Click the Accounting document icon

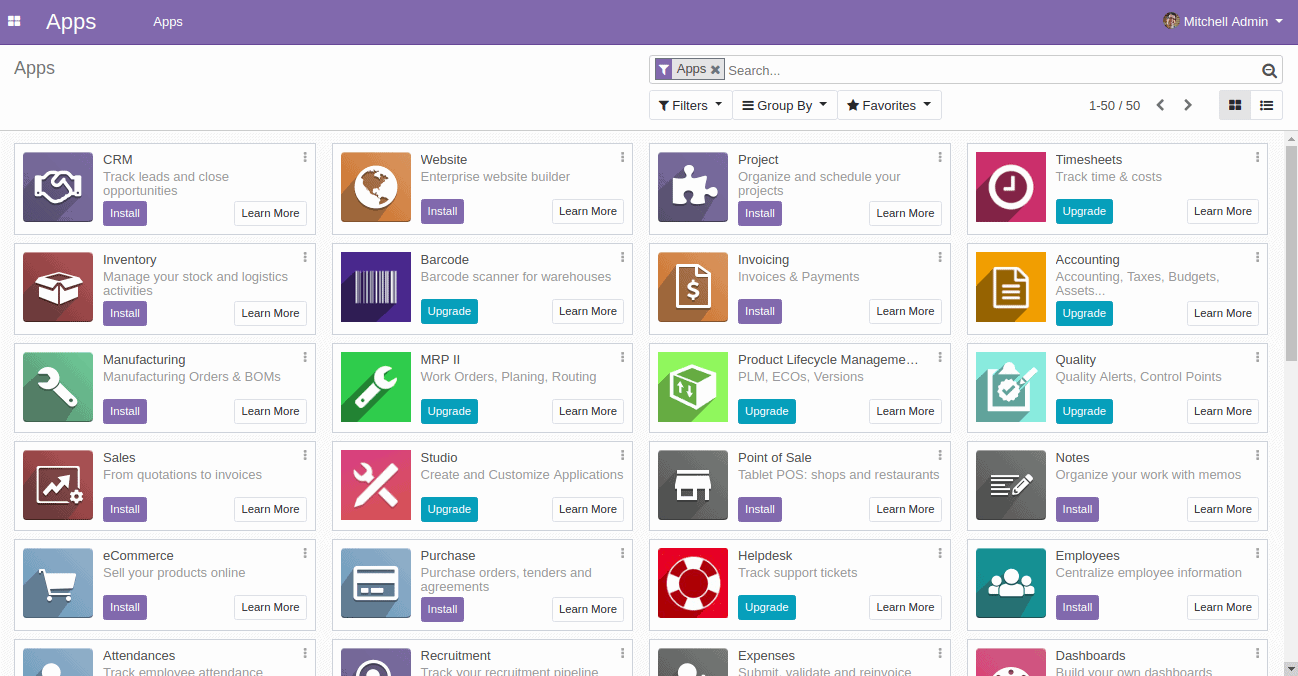[x=1010, y=287]
